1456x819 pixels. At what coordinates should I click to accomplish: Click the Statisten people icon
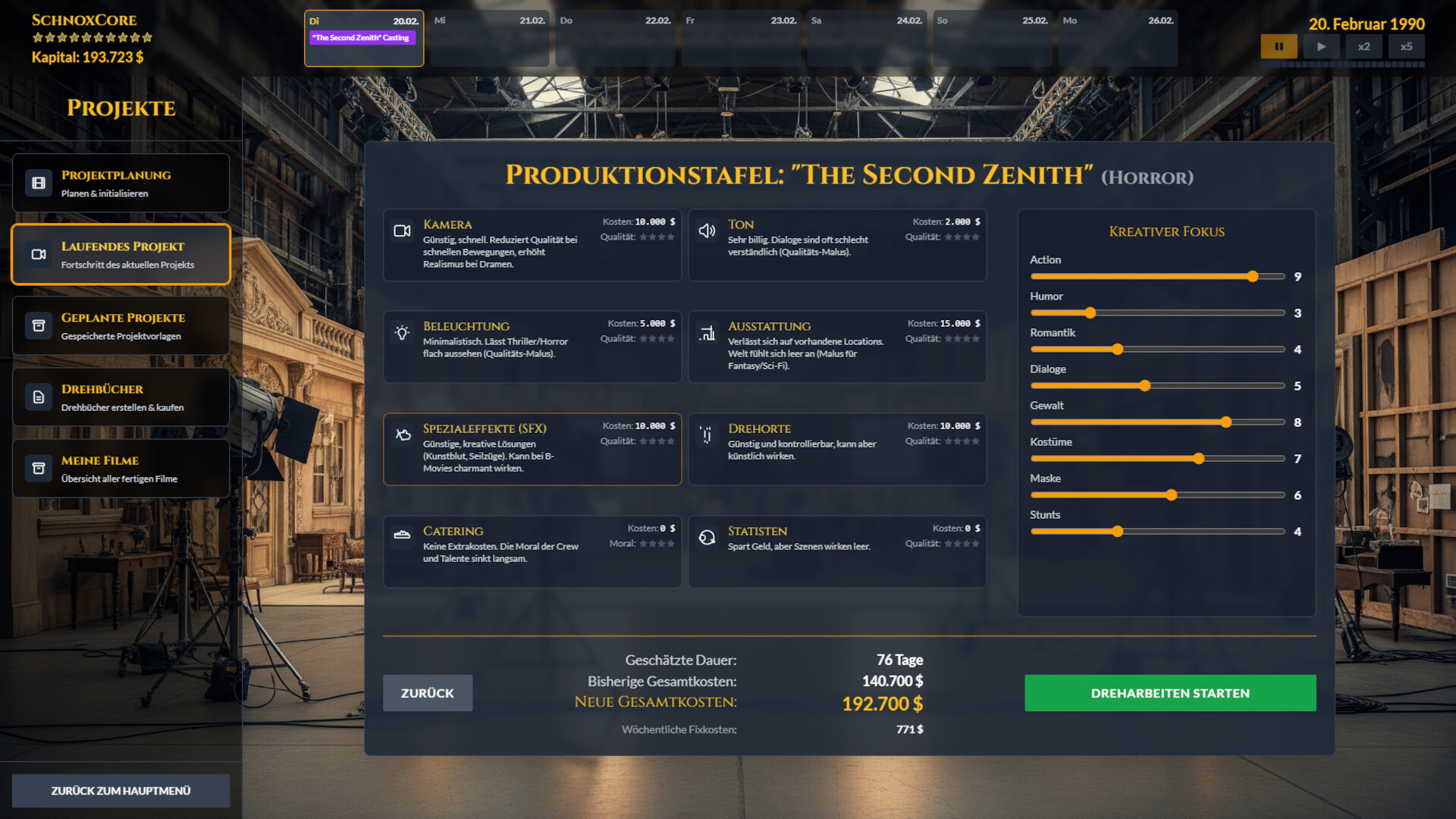(x=708, y=535)
